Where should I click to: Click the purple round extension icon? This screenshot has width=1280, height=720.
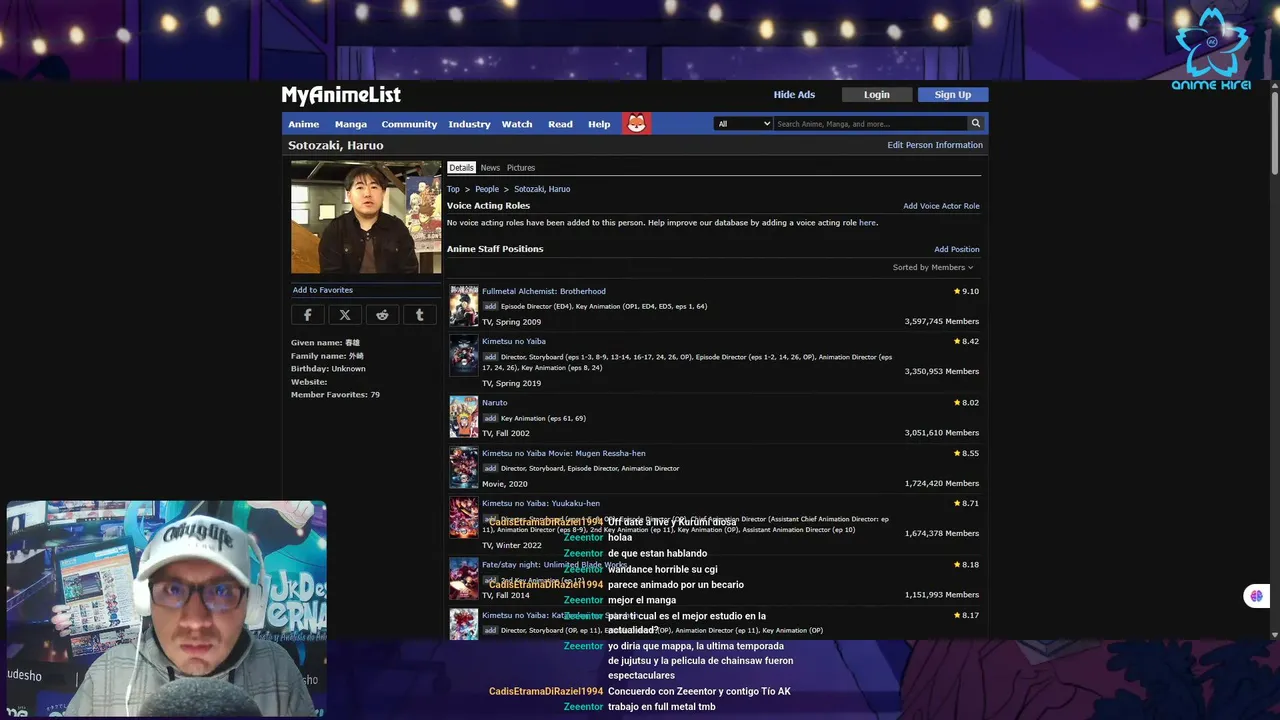1256,596
